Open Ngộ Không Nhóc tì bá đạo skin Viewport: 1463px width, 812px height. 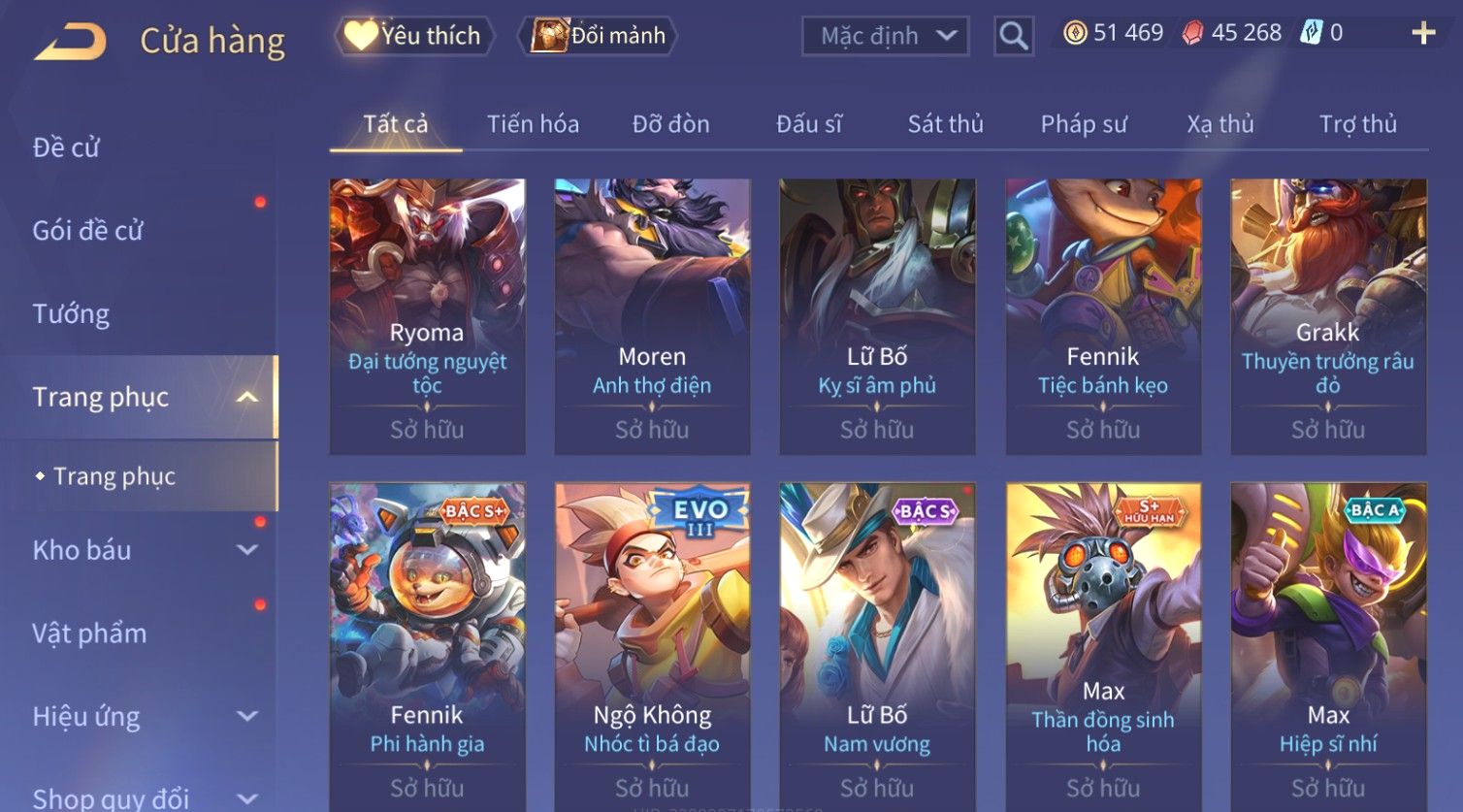click(652, 645)
